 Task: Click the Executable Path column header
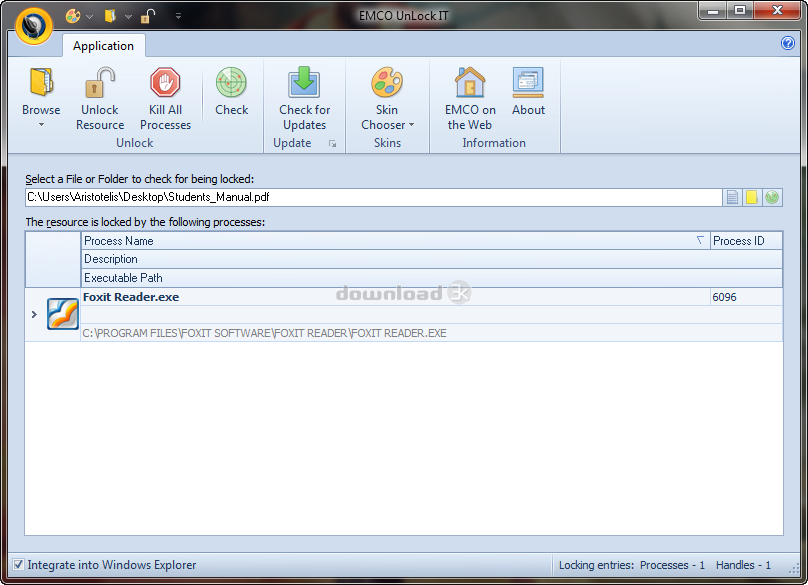click(432, 278)
